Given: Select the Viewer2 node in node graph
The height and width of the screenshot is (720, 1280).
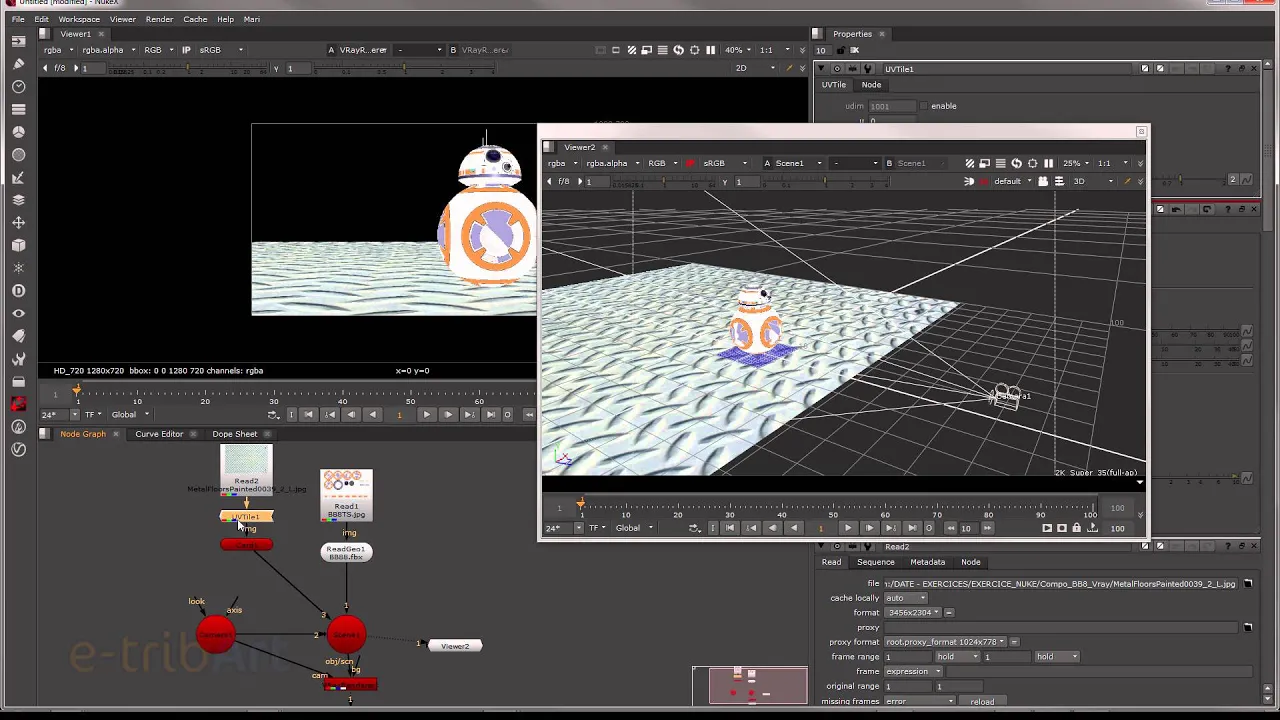Looking at the screenshot, I should coord(455,646).
